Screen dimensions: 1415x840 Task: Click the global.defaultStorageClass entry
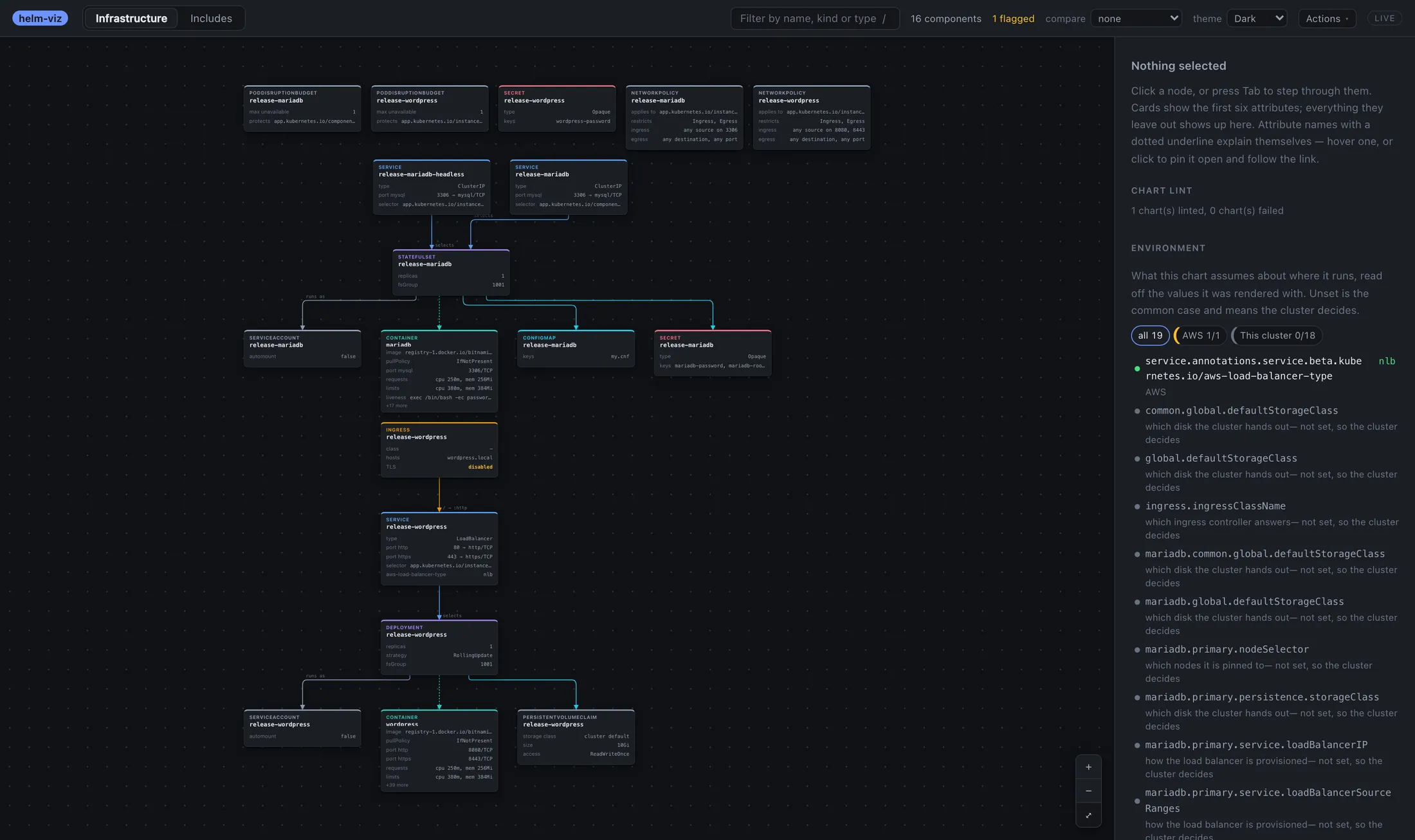tap(1265, 472)
